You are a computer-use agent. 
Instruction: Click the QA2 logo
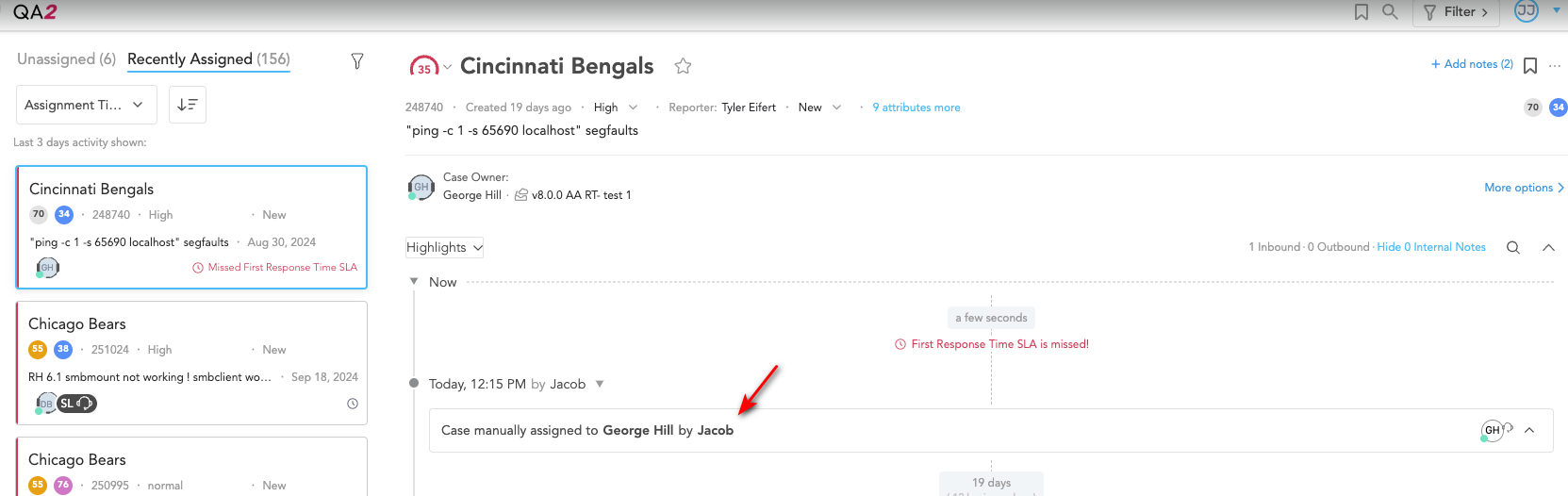click(35, 11)
